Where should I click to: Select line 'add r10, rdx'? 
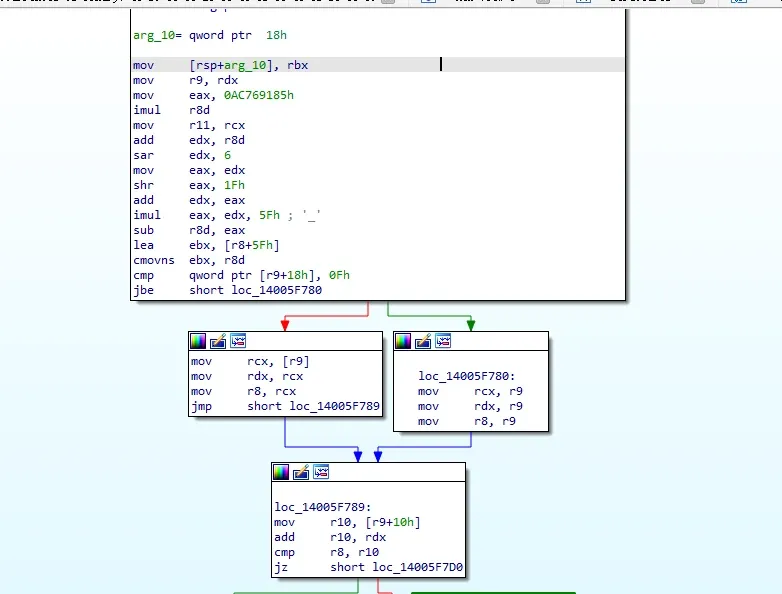pyautogui.click(x=330, y=537)
